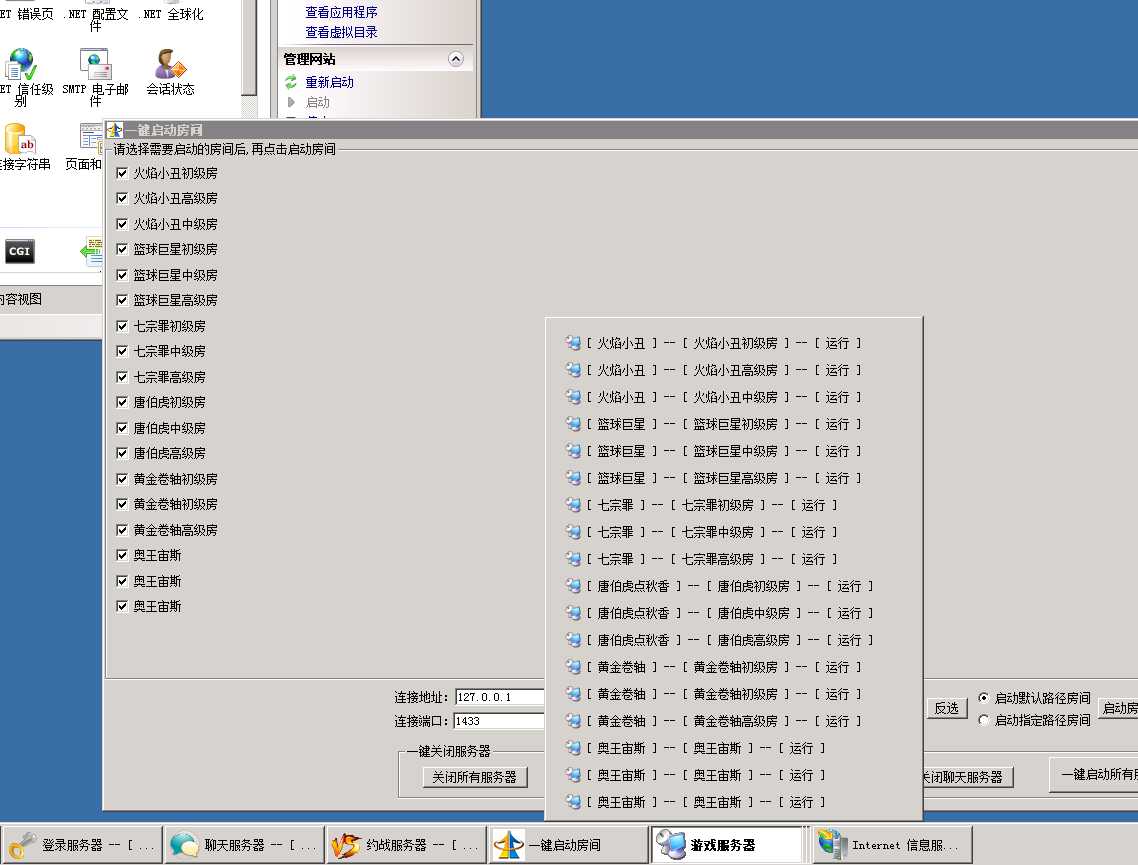The height and width of the screenshot is (865, 1138).
Task: Click the 反选 button
Action: [x=946, y=708]
